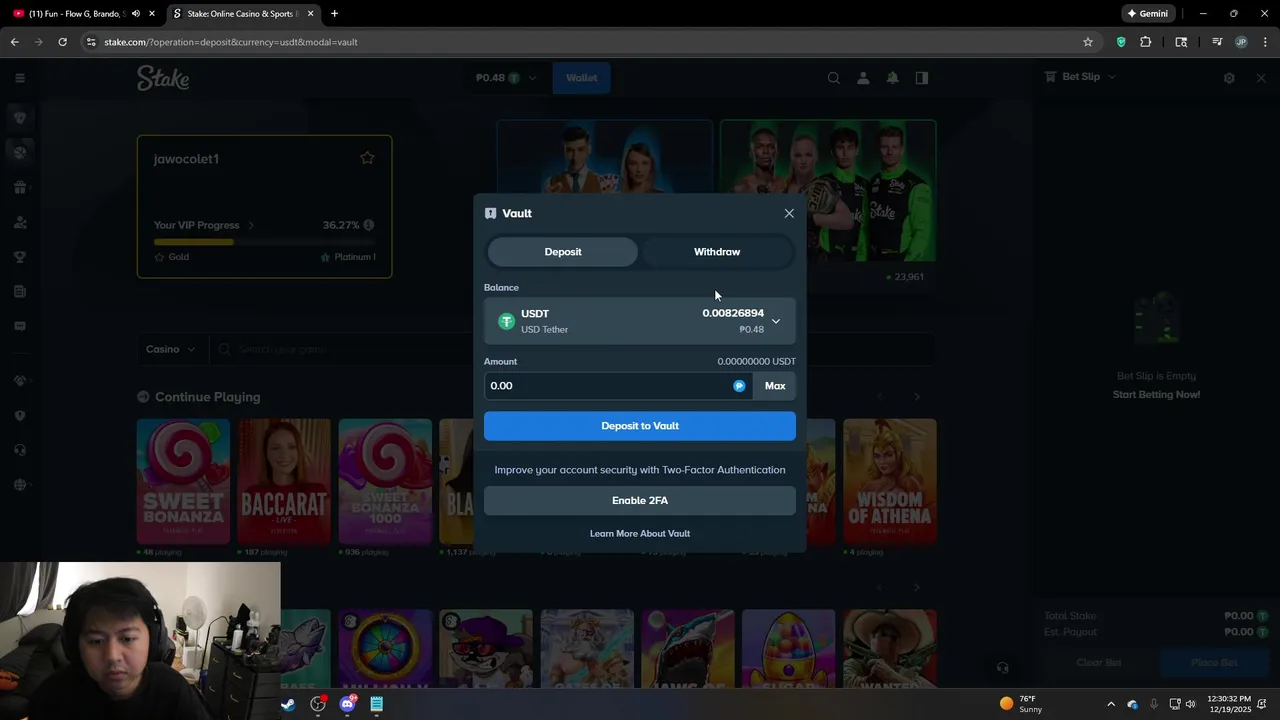Bookmark this page with star icon

(x=1088, y=42)
